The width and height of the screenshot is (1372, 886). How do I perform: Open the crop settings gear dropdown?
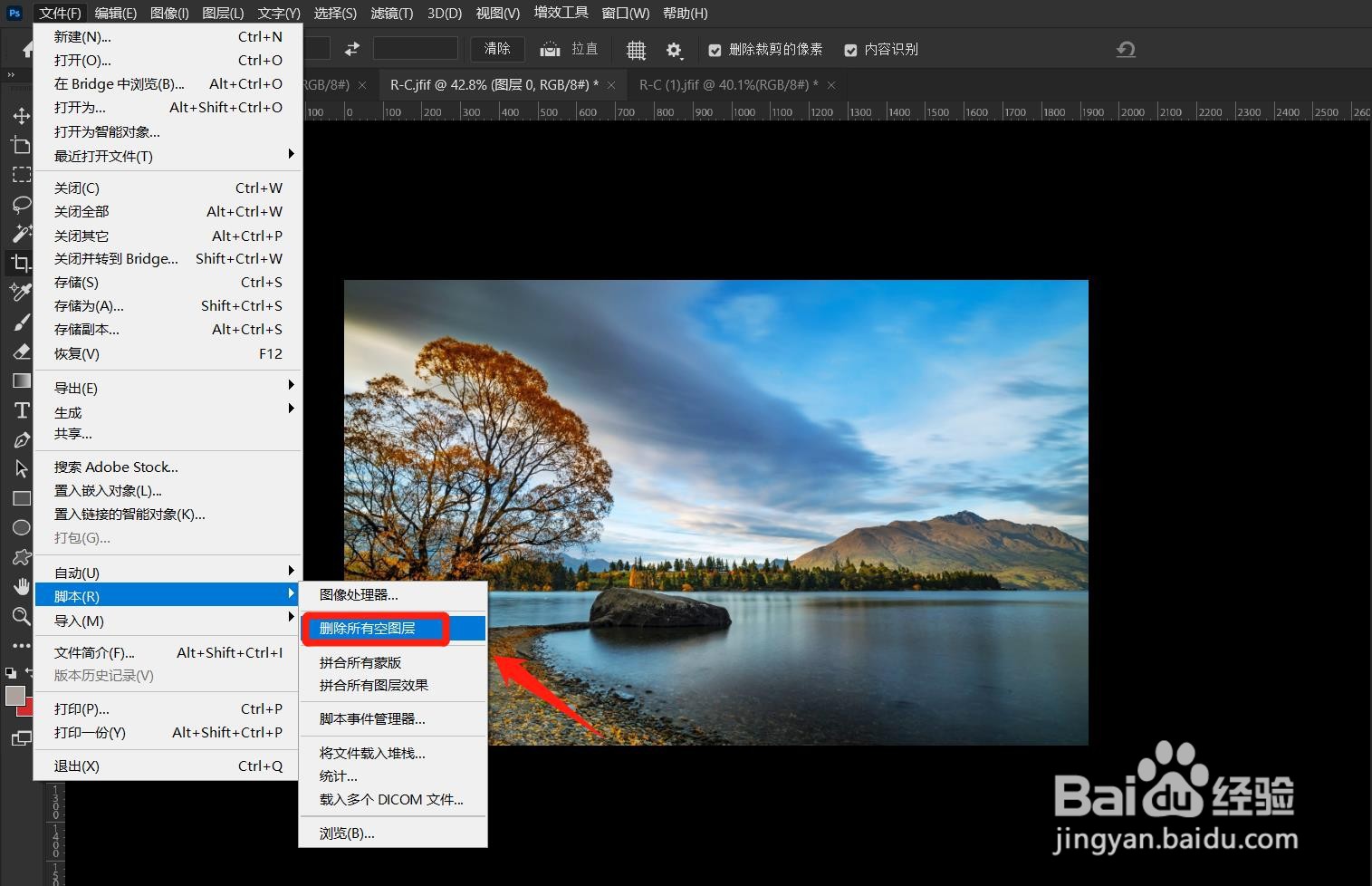click(675, 49)
